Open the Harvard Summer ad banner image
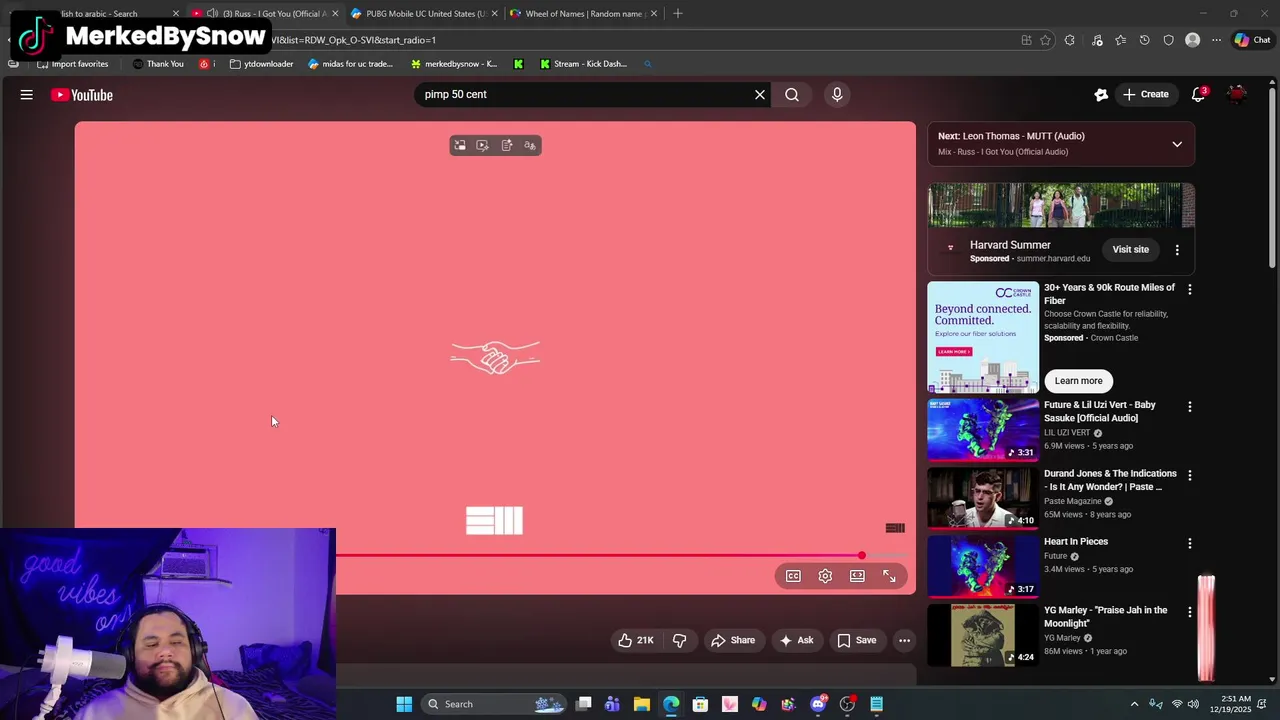Screen dimensions: 1280x720 click(1061, 206)
